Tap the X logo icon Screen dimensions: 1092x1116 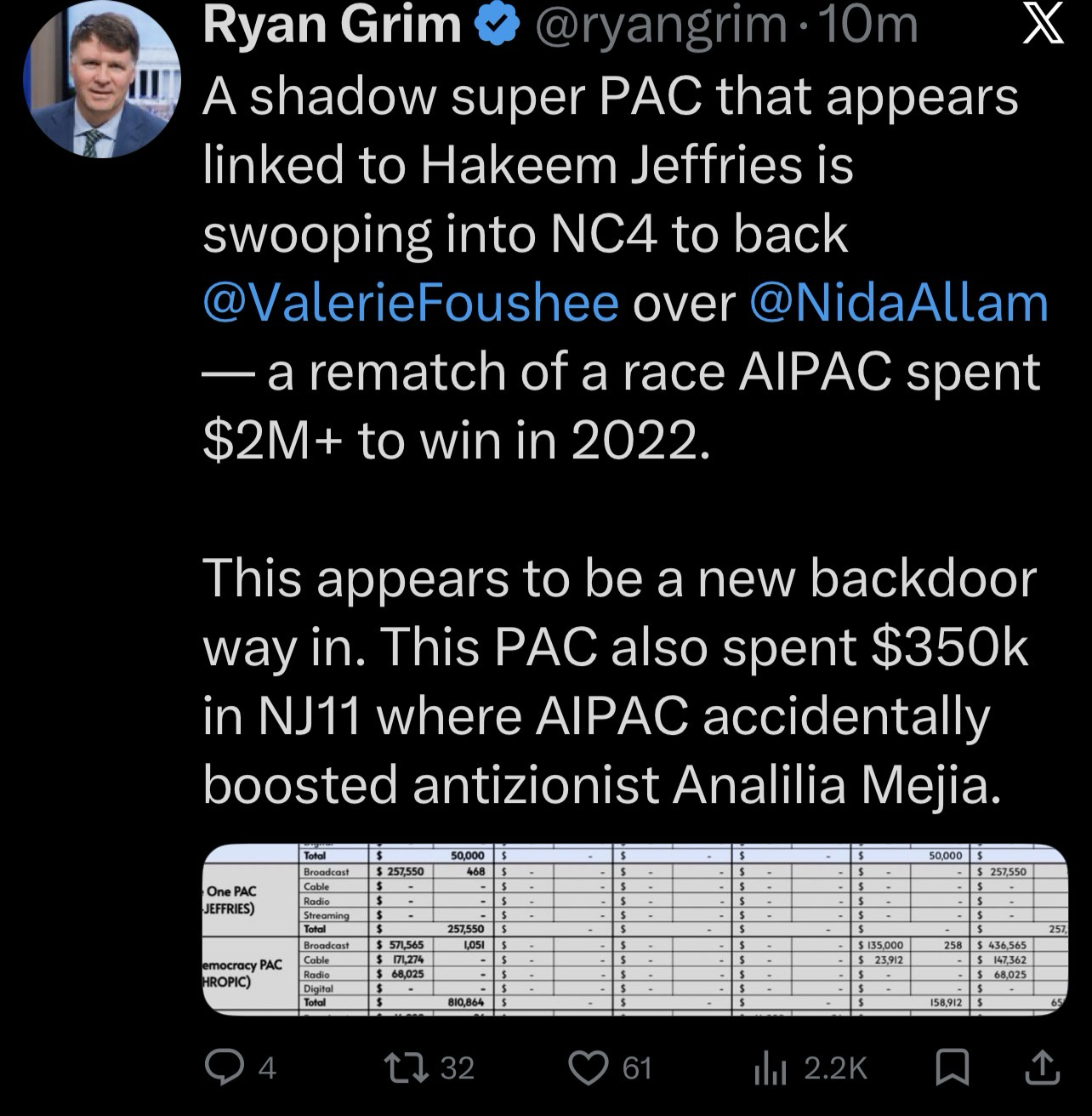pyautogui.click(x=1041, y=25)
